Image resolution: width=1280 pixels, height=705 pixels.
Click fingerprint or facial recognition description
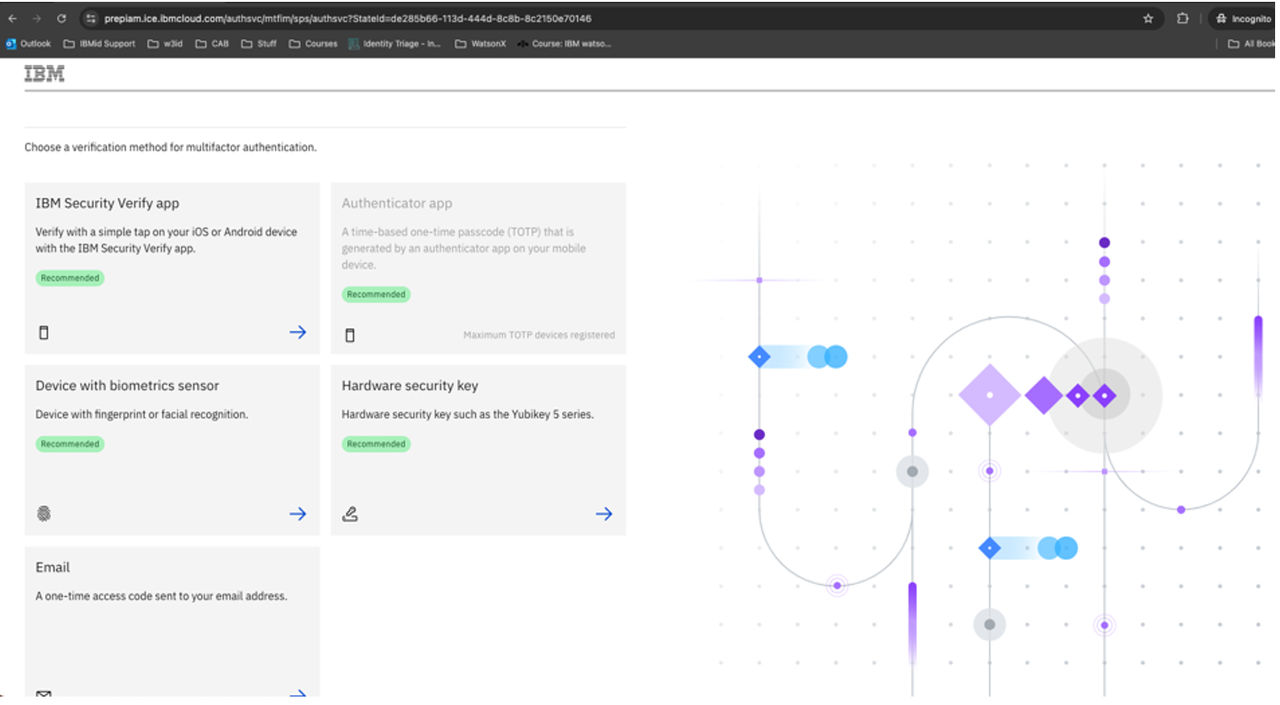[142, 414]
